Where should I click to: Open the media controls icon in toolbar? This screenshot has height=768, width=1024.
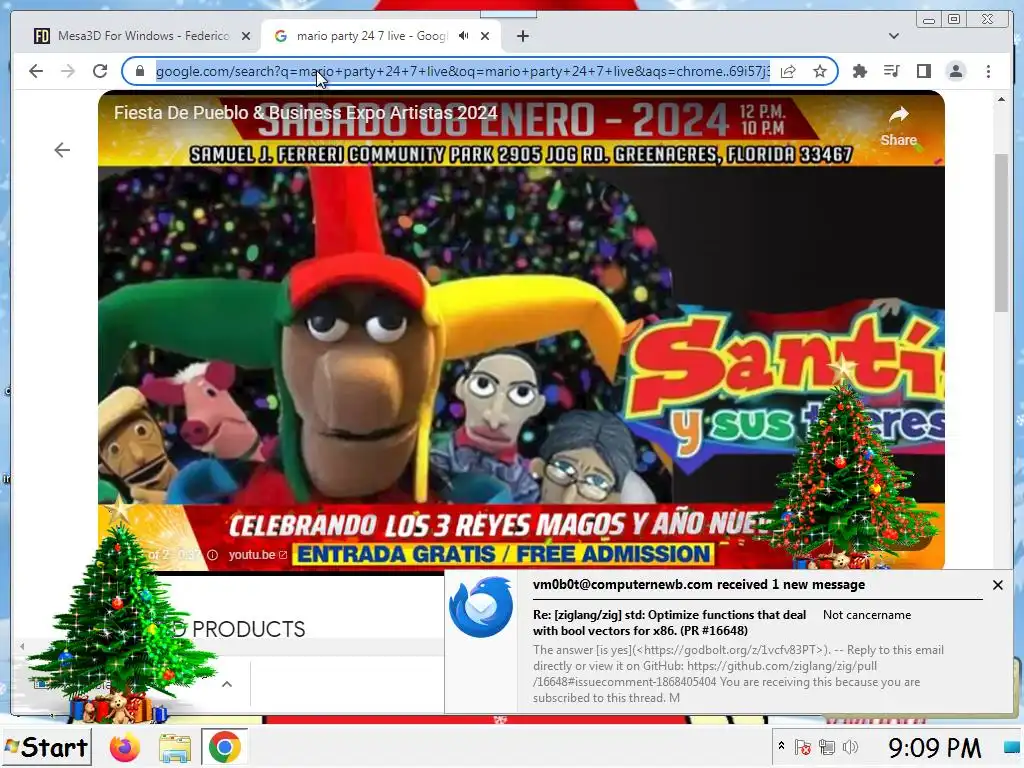(x=891, y=71)
